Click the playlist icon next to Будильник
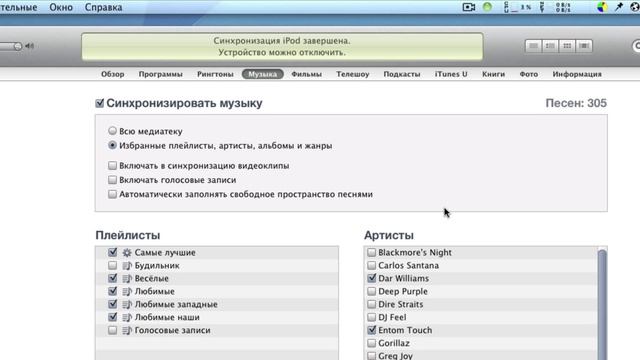This screenshot has height=360, width=640. (x=127, y=266)
